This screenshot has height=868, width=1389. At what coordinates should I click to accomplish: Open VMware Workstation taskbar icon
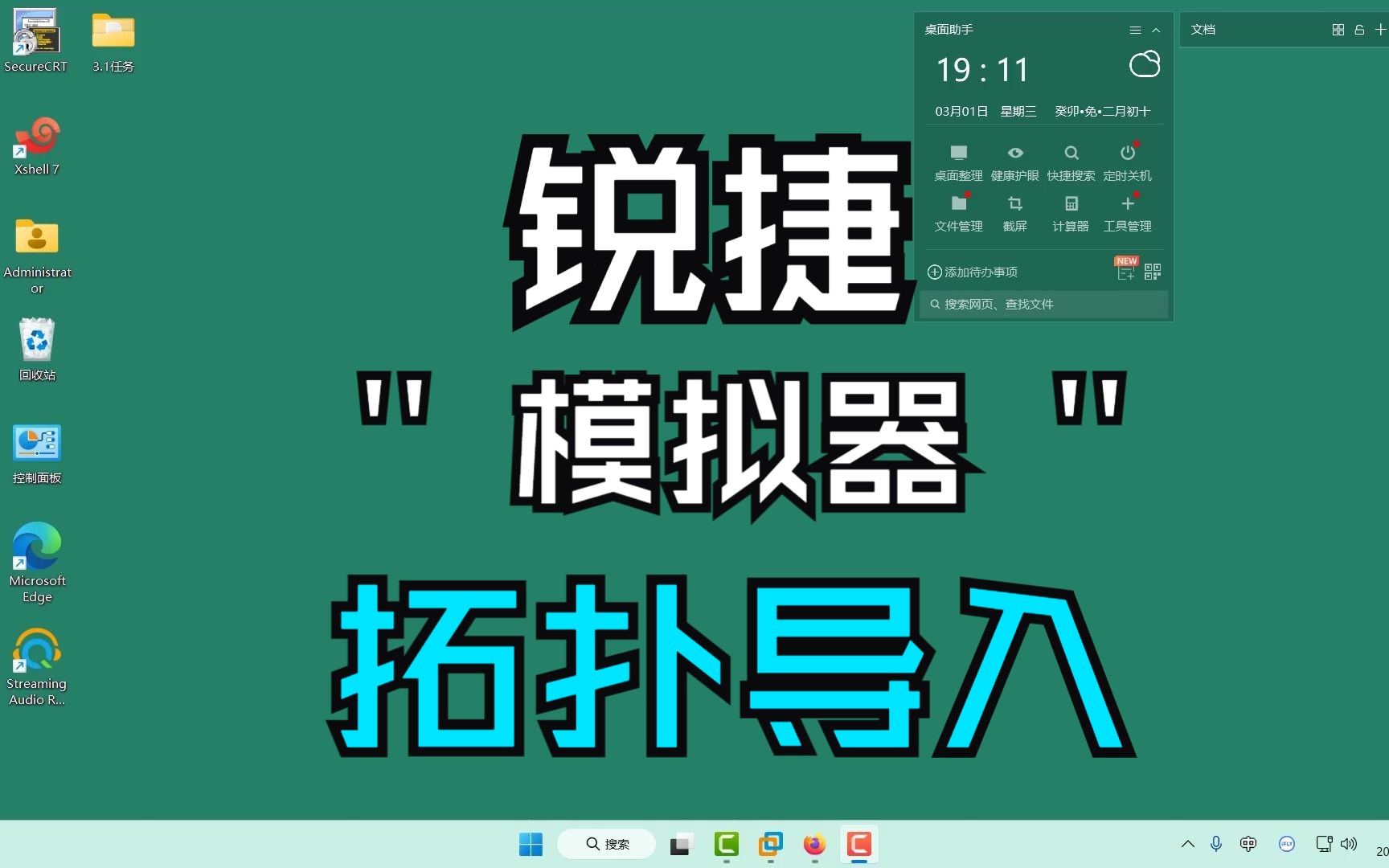[770, 844]
